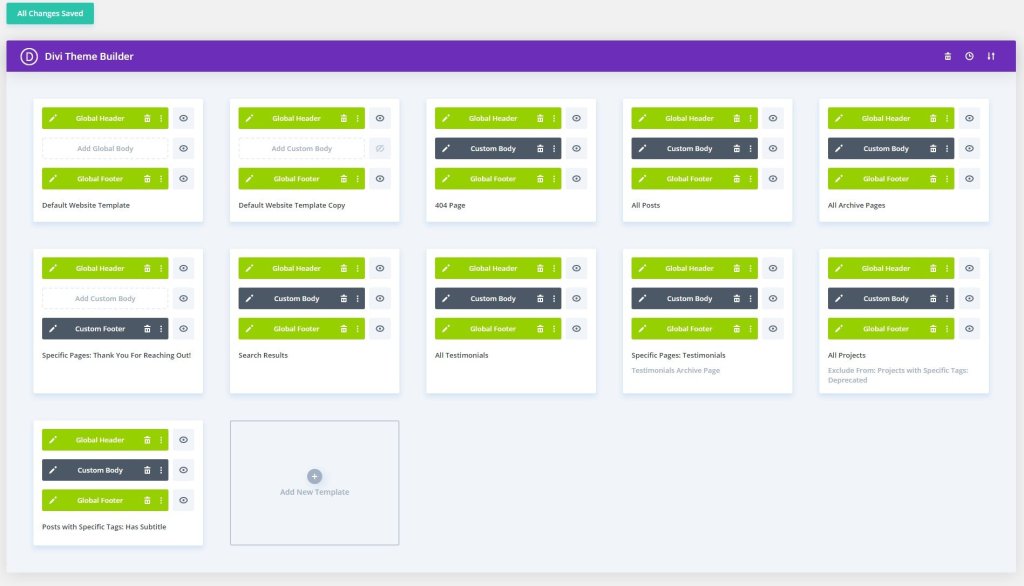Hide Custom Body in 404 Page
1024x586 pixels.
[x=577, y=148]
